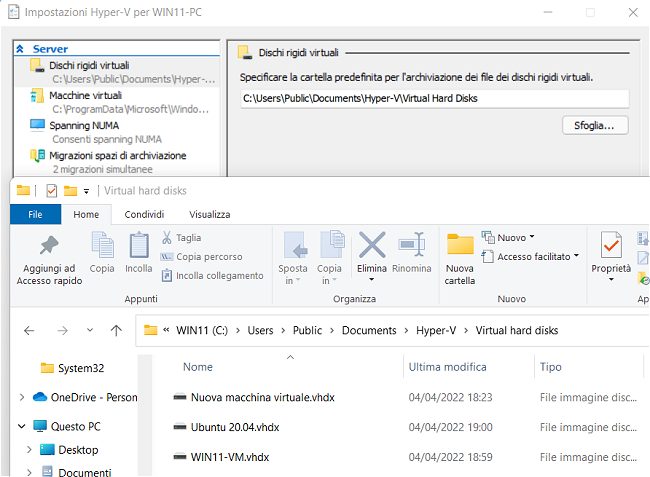Click the Proprietà checkmark icon
The image size is (650, 477).
[x=611, y=245]
